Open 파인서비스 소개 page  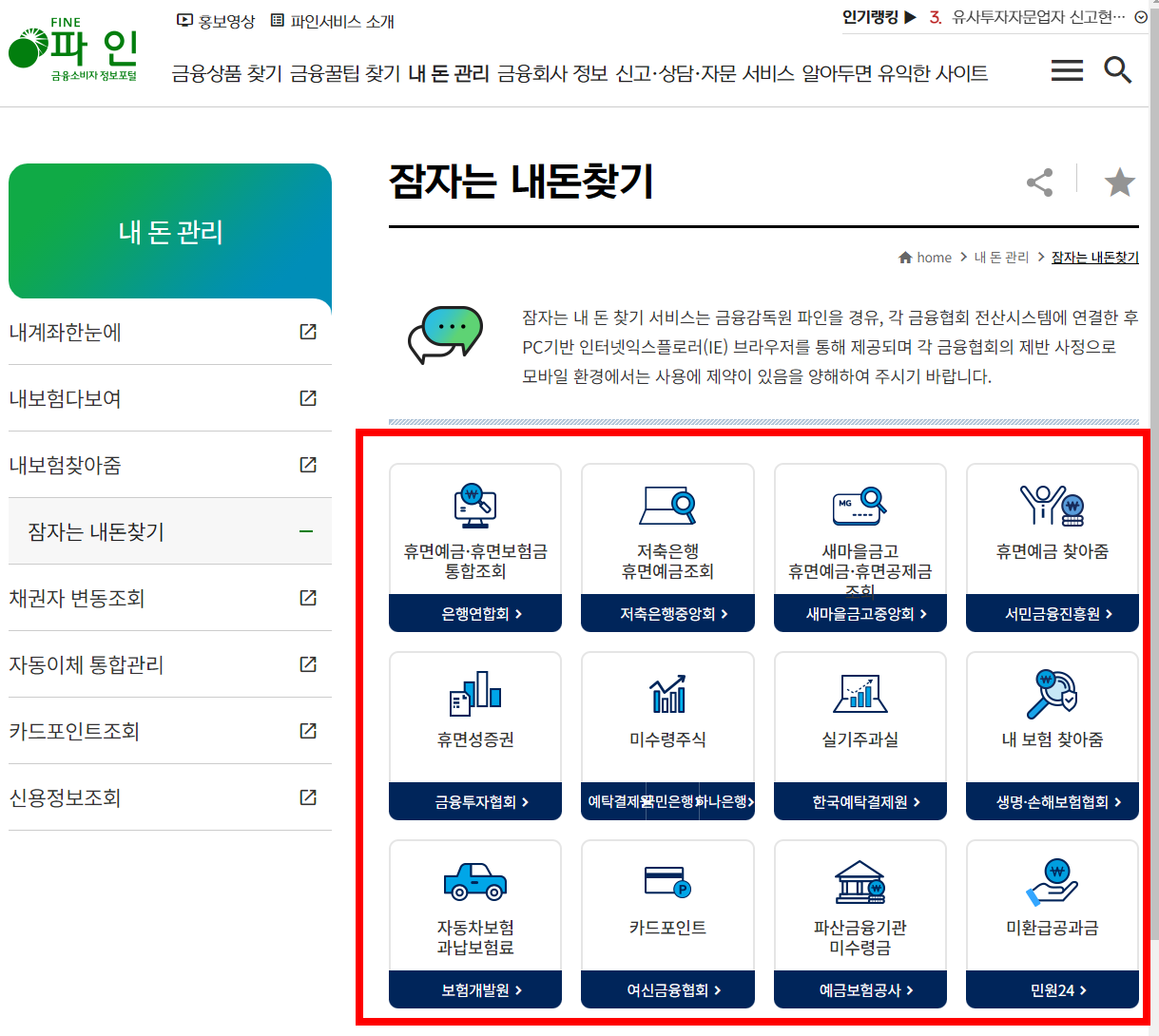332,21
